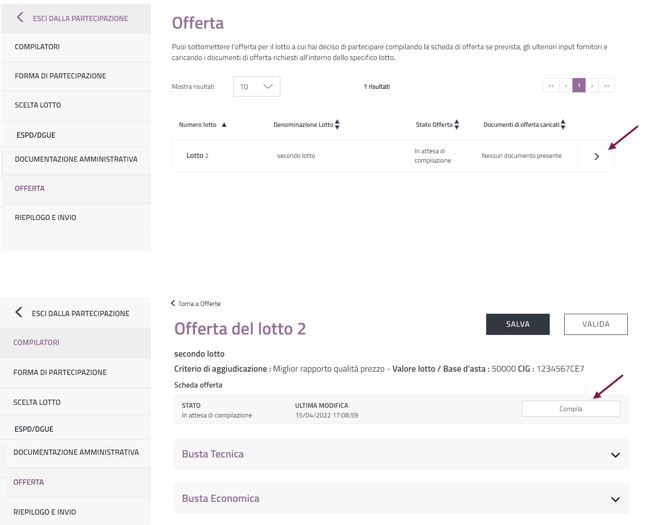Go to the next results page (>)
The height and width of the screenshot is (525, 647).
[592, 87]
